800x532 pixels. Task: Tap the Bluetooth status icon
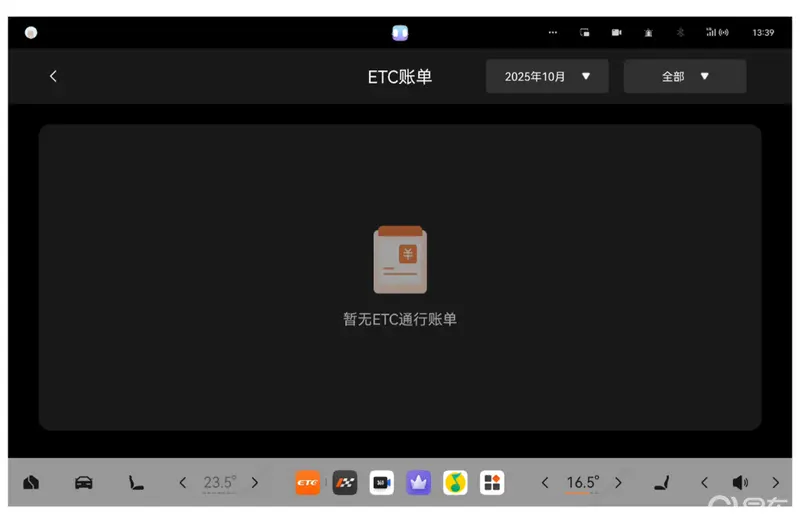(x=680, y=33)
